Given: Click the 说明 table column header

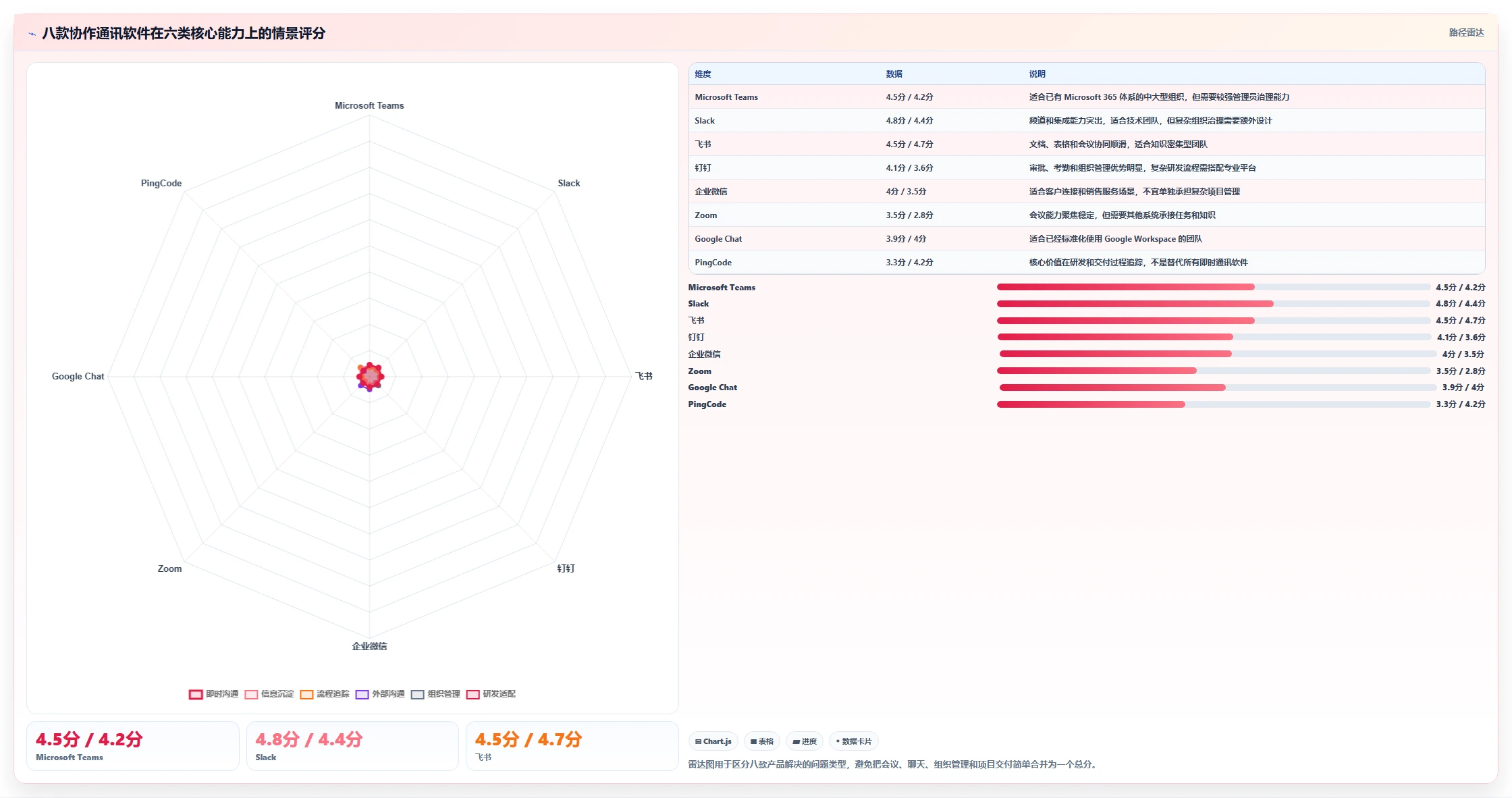Looking at the screenshot, I should point(1037,74).
